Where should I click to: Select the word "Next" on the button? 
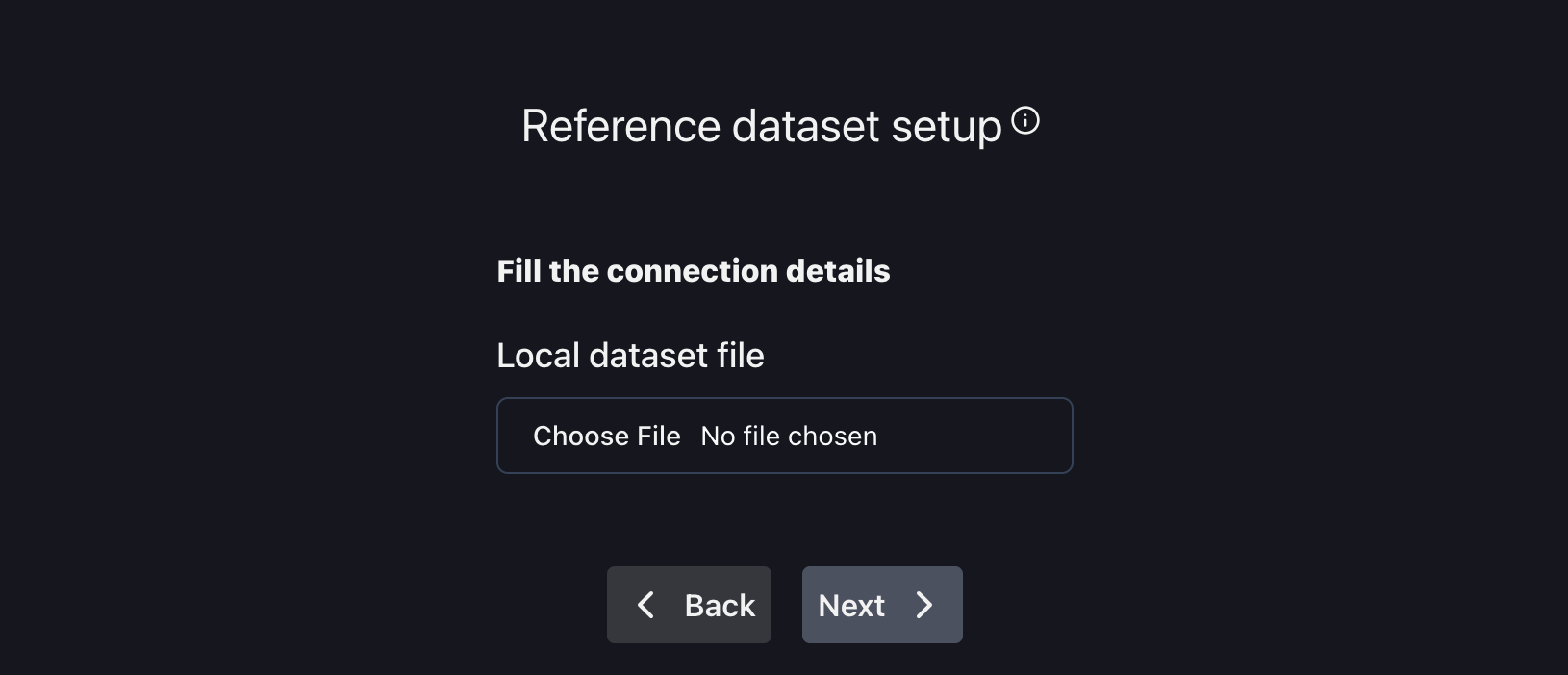851,606
